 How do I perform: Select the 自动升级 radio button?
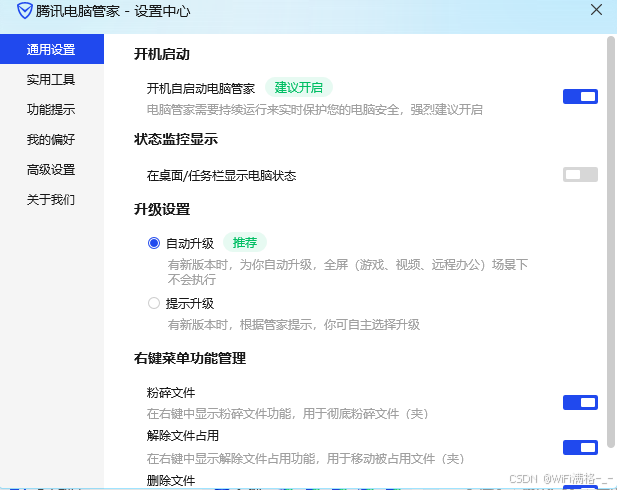tap(154, 243)
